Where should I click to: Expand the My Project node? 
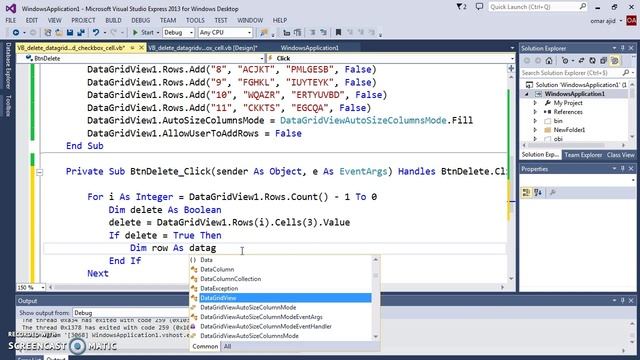click(535, 103)
